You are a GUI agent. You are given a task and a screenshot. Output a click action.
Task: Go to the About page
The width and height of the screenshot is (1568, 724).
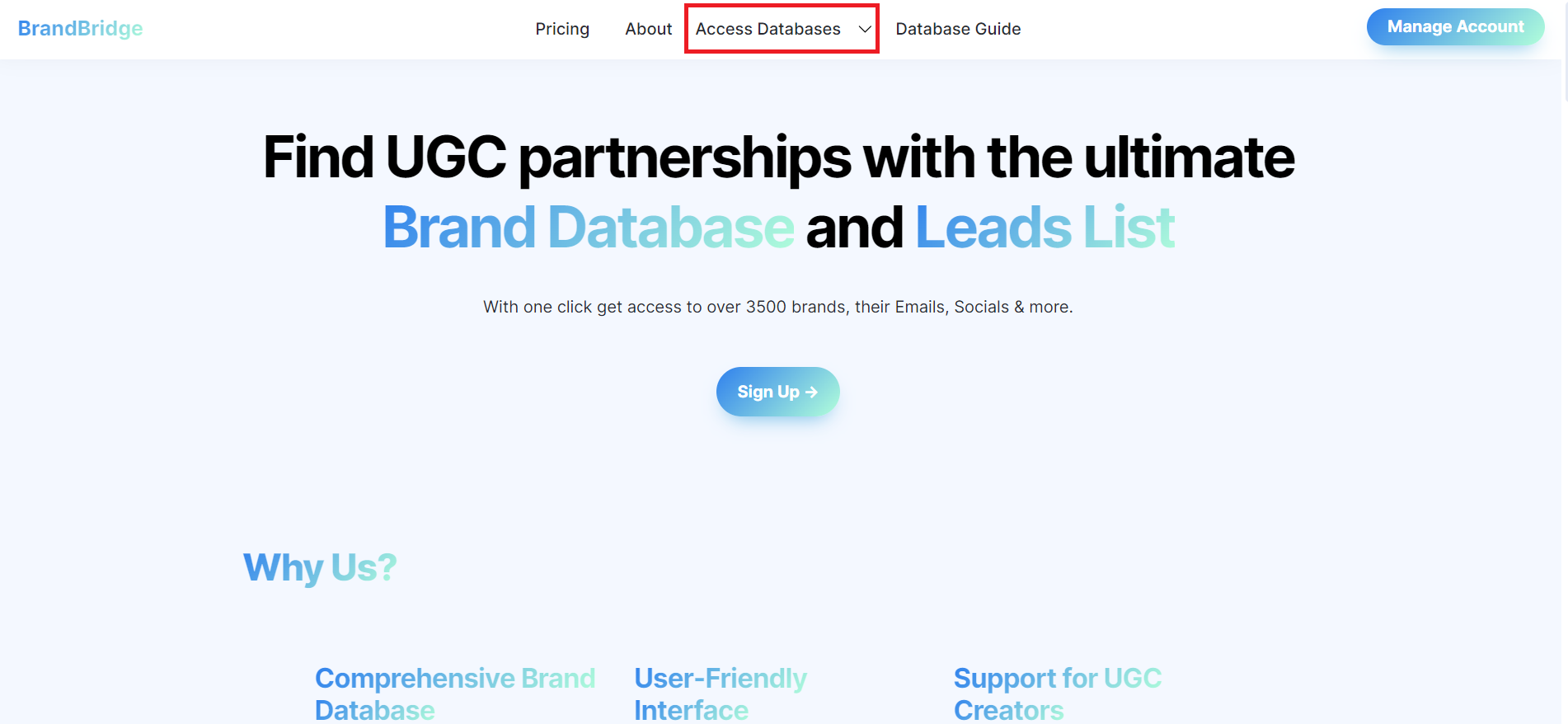(x=648, y=29)
